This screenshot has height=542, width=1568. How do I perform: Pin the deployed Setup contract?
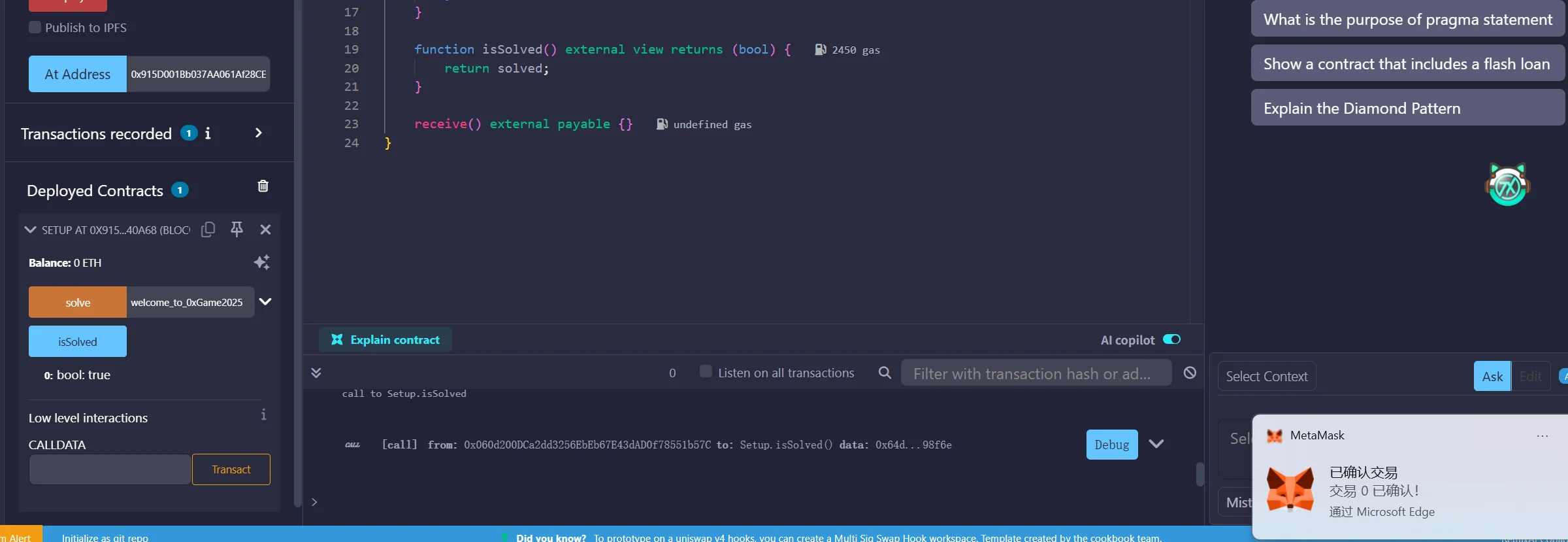pos(237,229)
